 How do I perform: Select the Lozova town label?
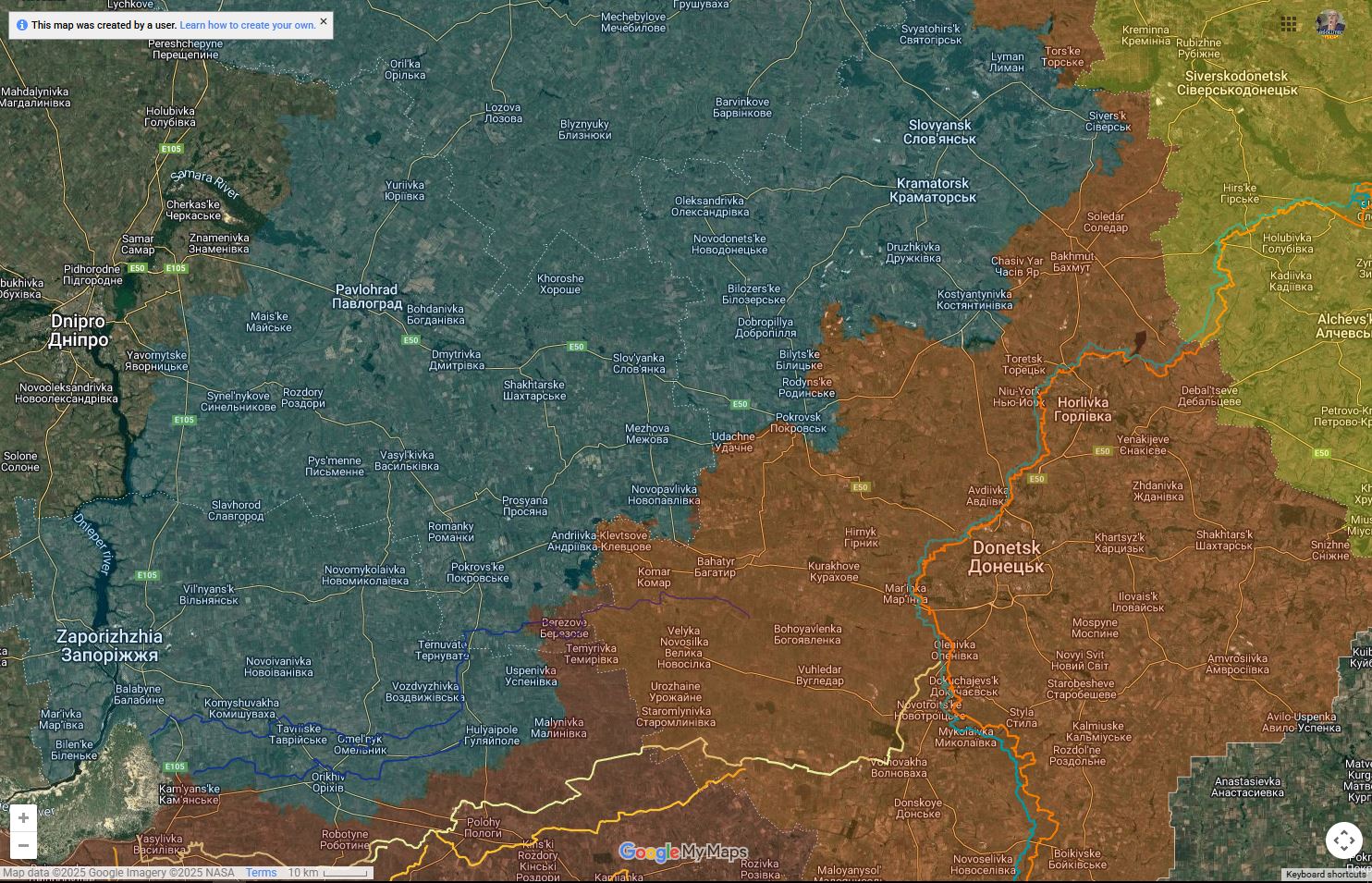tap(504, 113)
